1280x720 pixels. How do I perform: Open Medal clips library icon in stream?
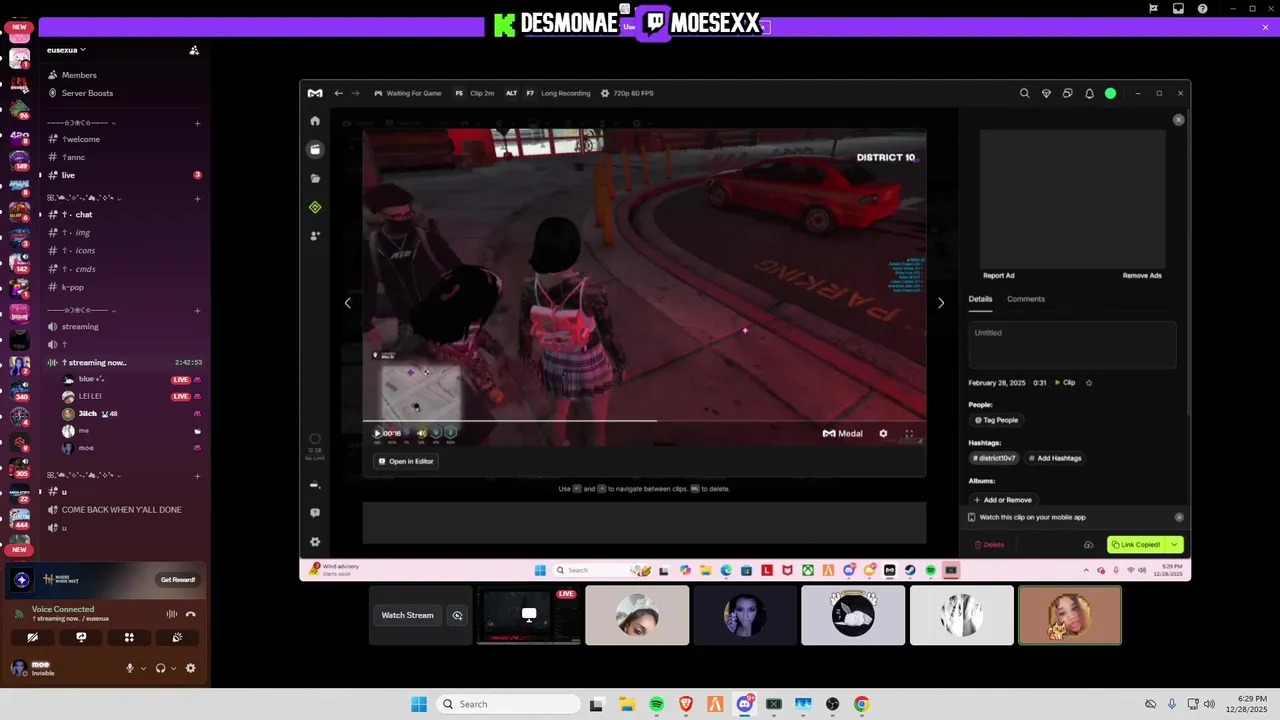point(315,149)
